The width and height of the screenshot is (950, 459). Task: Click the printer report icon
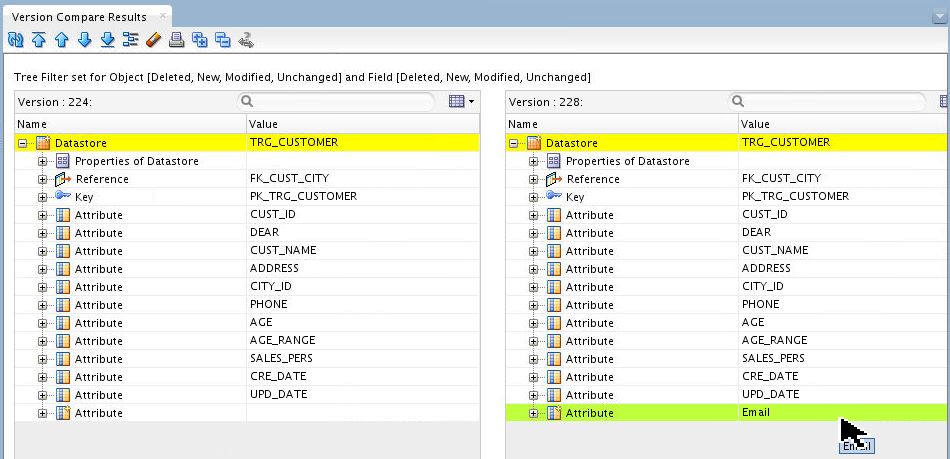[176, 40]
